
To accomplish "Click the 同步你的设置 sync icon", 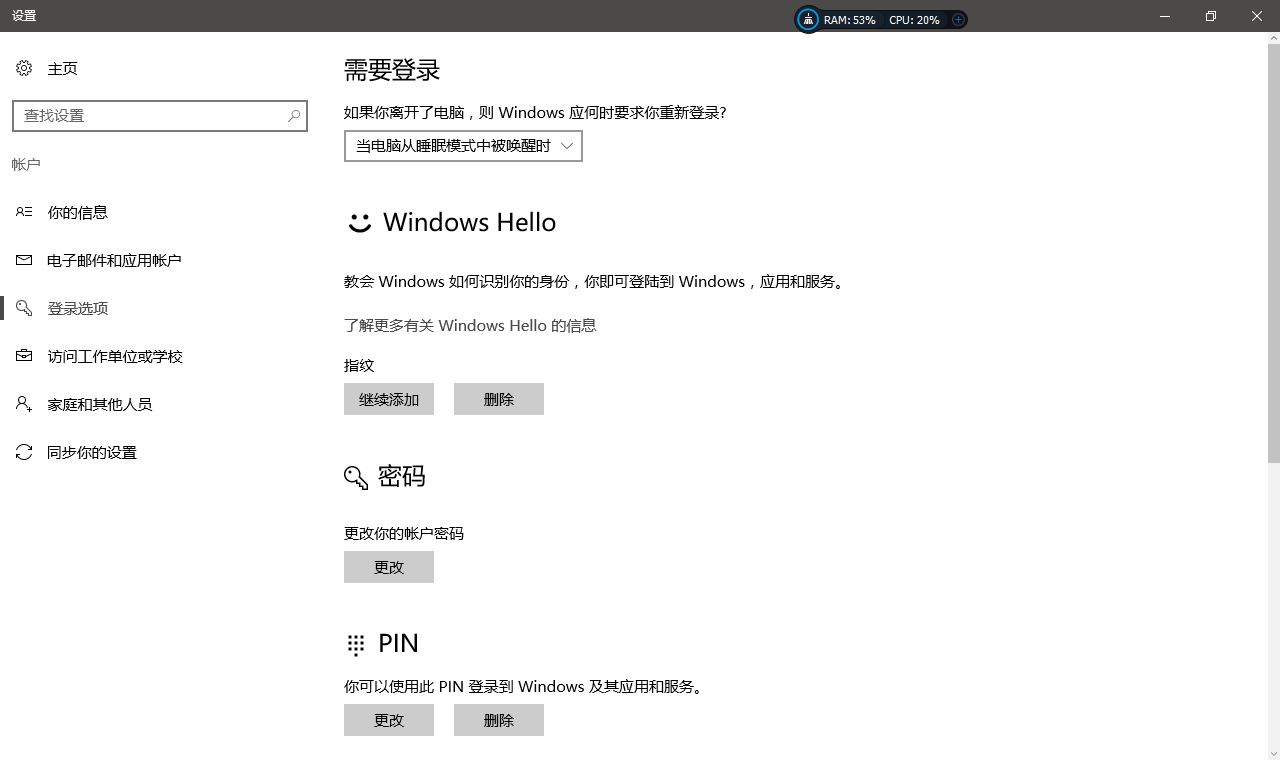I will click(x=24, y=452).
